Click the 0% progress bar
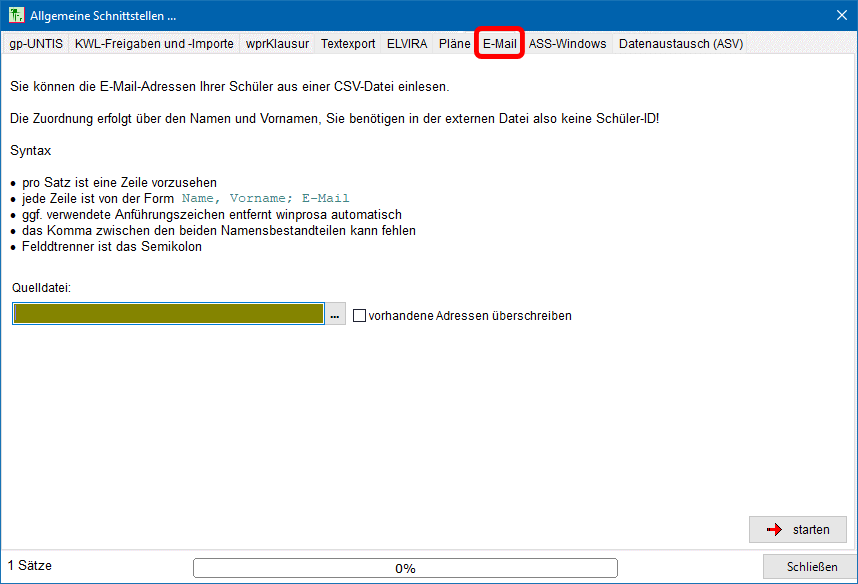This screenshot has height=584, width=858. [x=405, y=568]
